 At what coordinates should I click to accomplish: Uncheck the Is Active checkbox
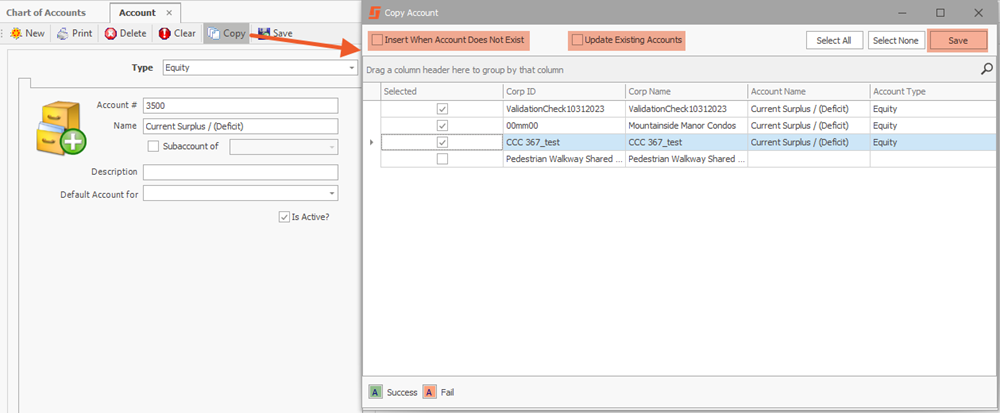tap(284, 216)
